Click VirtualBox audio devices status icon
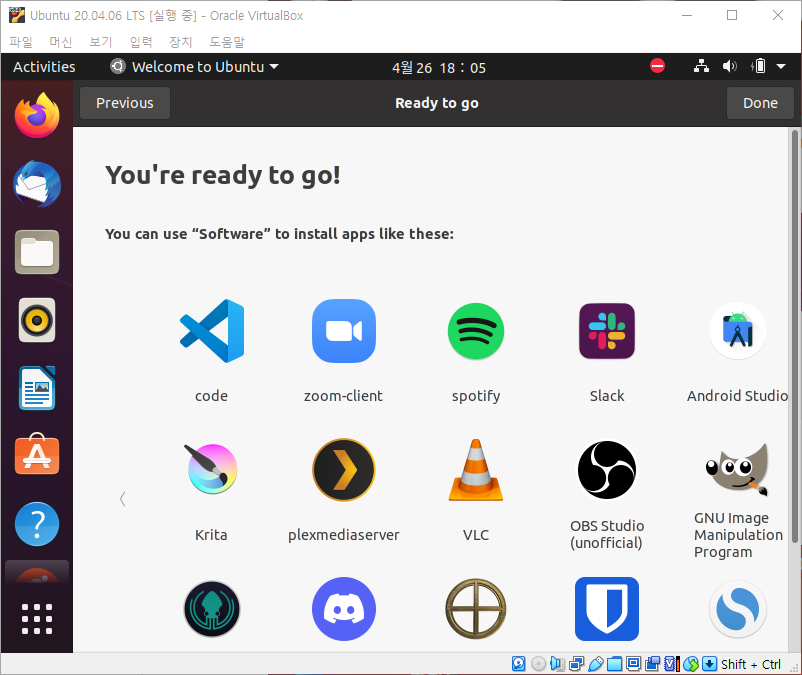Image resolution: width=802 pixels, height=675 pixels. pos(557,664)
